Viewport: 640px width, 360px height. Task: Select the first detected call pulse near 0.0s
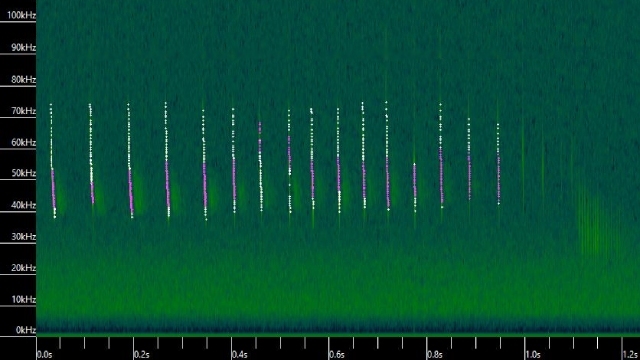tap(53, 161)
